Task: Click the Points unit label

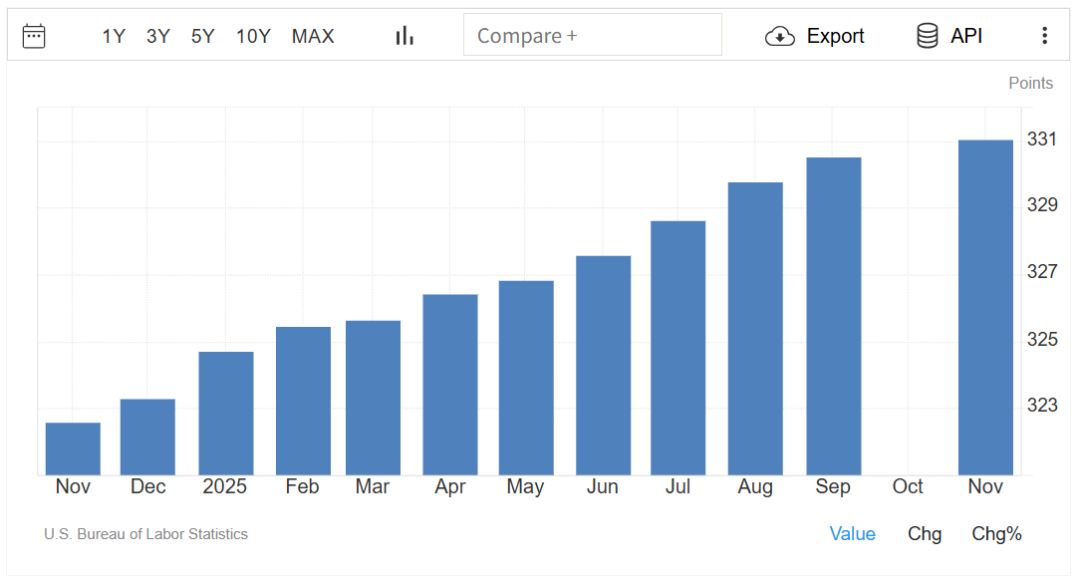Action: tap(1030, 83)
